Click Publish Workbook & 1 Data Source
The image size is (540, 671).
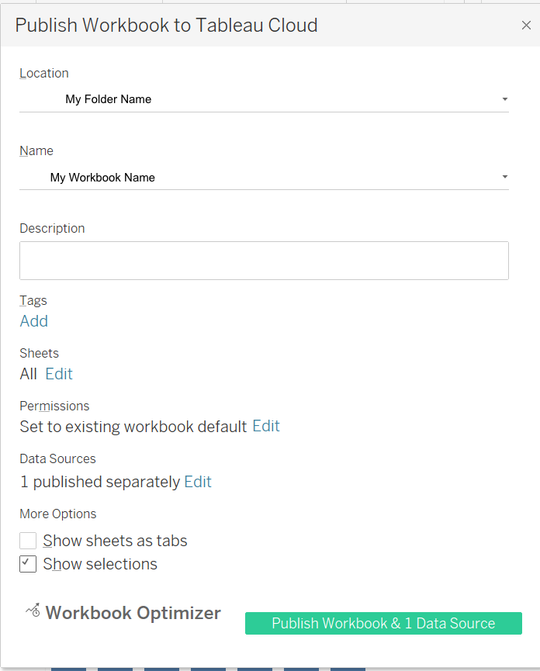pyautogui.click(x=383, y=623)
